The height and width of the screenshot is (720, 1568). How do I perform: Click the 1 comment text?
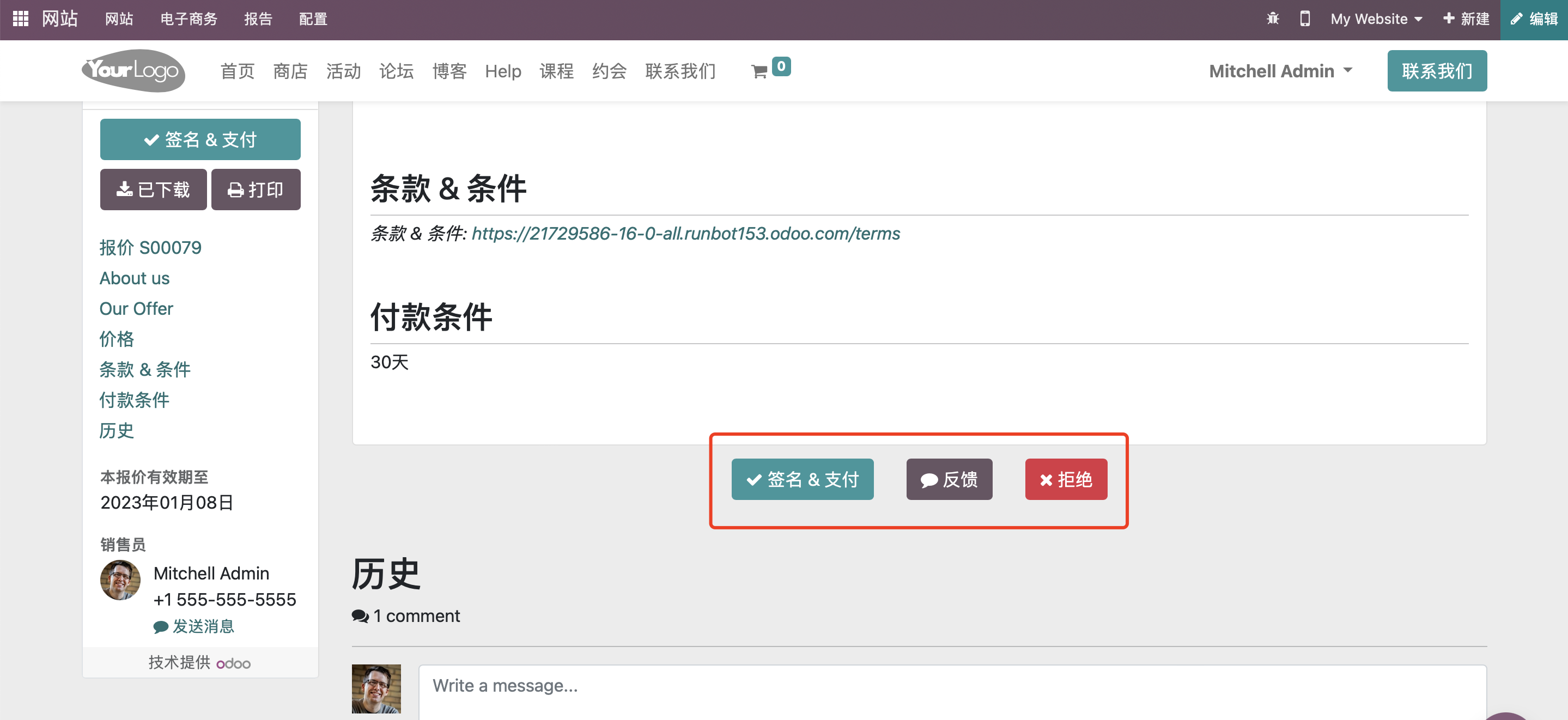416,616
